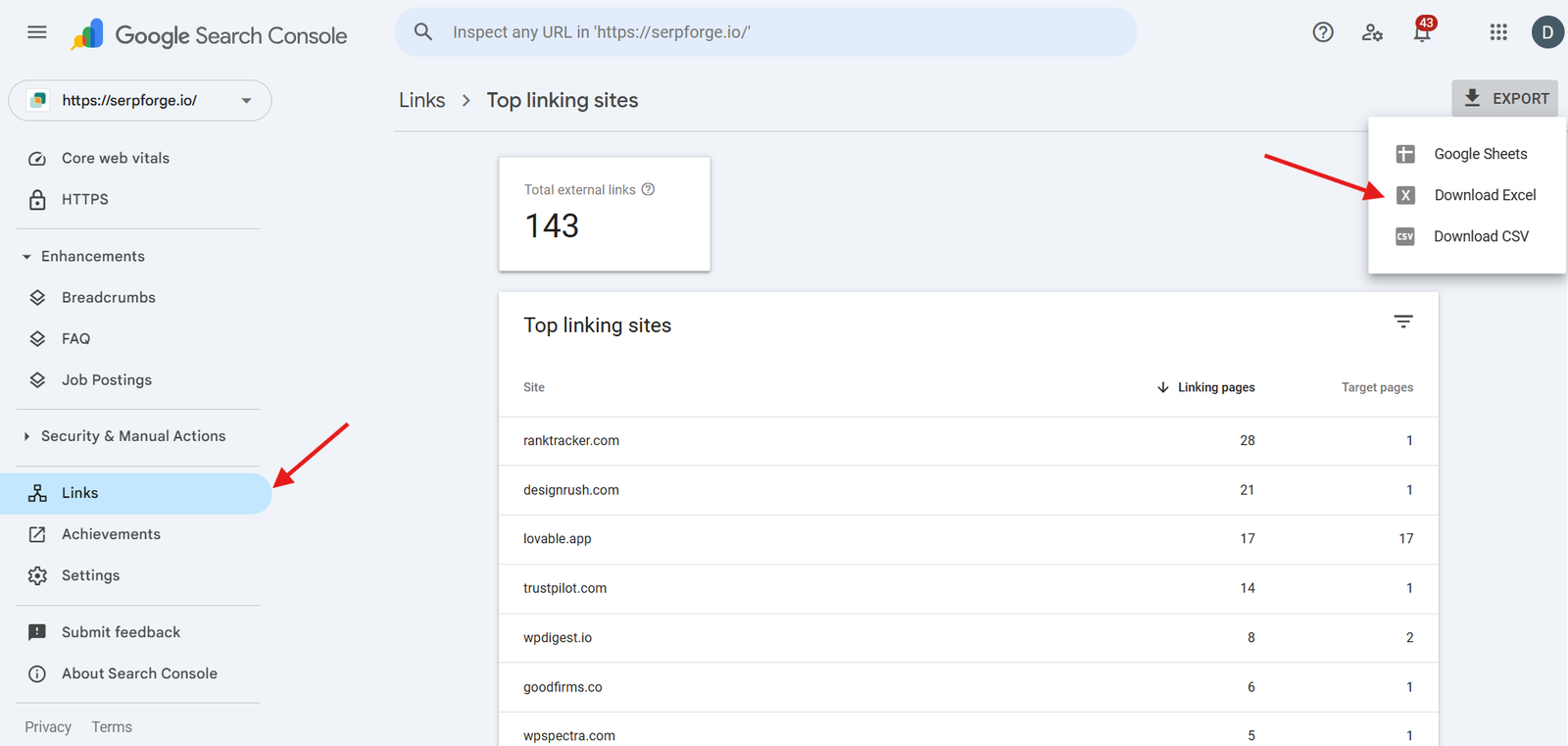The height and width of the screenshot is (746, 1568).
Task: Choose Google Sheets export option
Action: click(x=1467, y=154)
